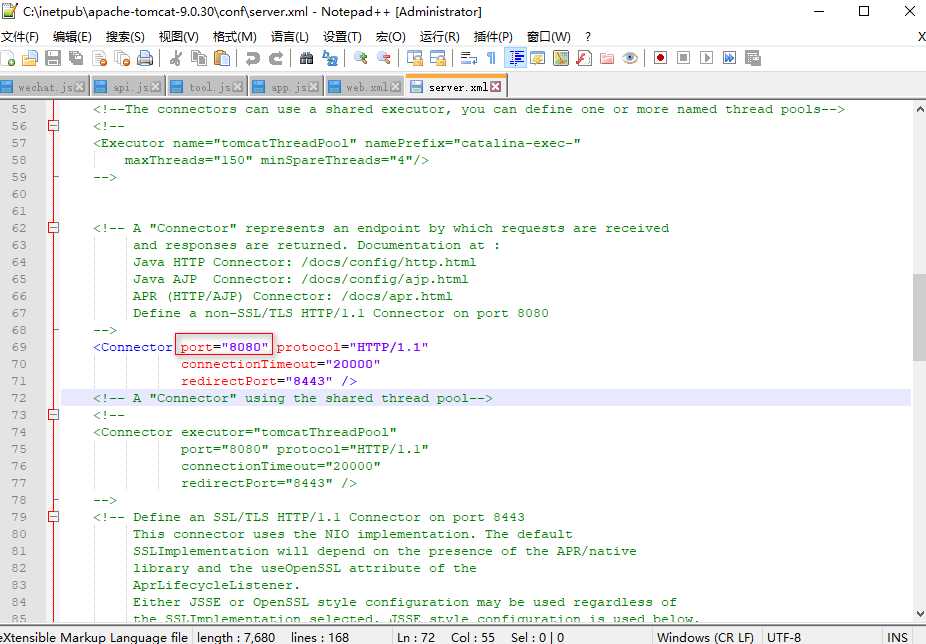Switch to the wechat.js tab

tap(44, 87)
